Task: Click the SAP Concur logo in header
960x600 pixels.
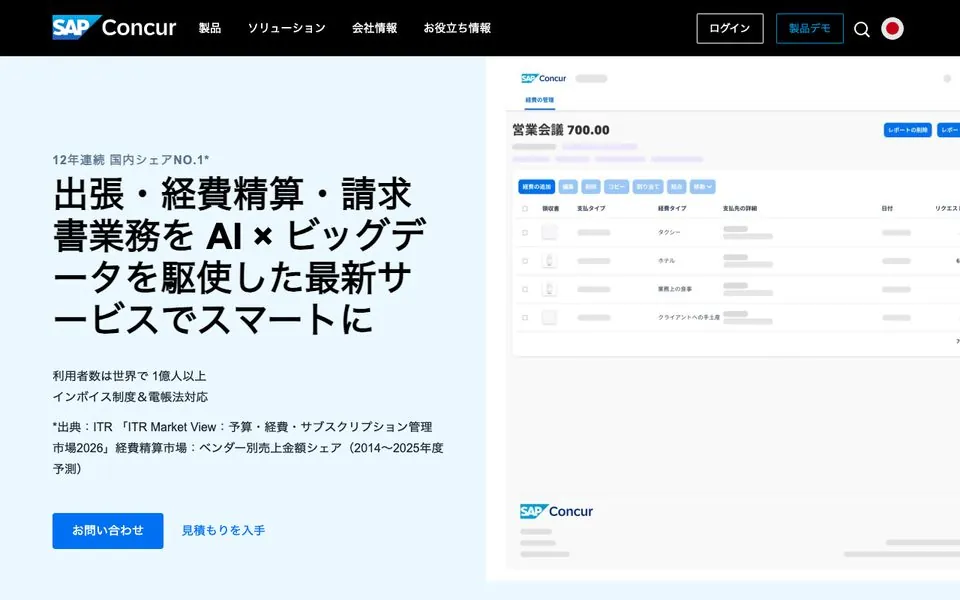Action: 114,28
